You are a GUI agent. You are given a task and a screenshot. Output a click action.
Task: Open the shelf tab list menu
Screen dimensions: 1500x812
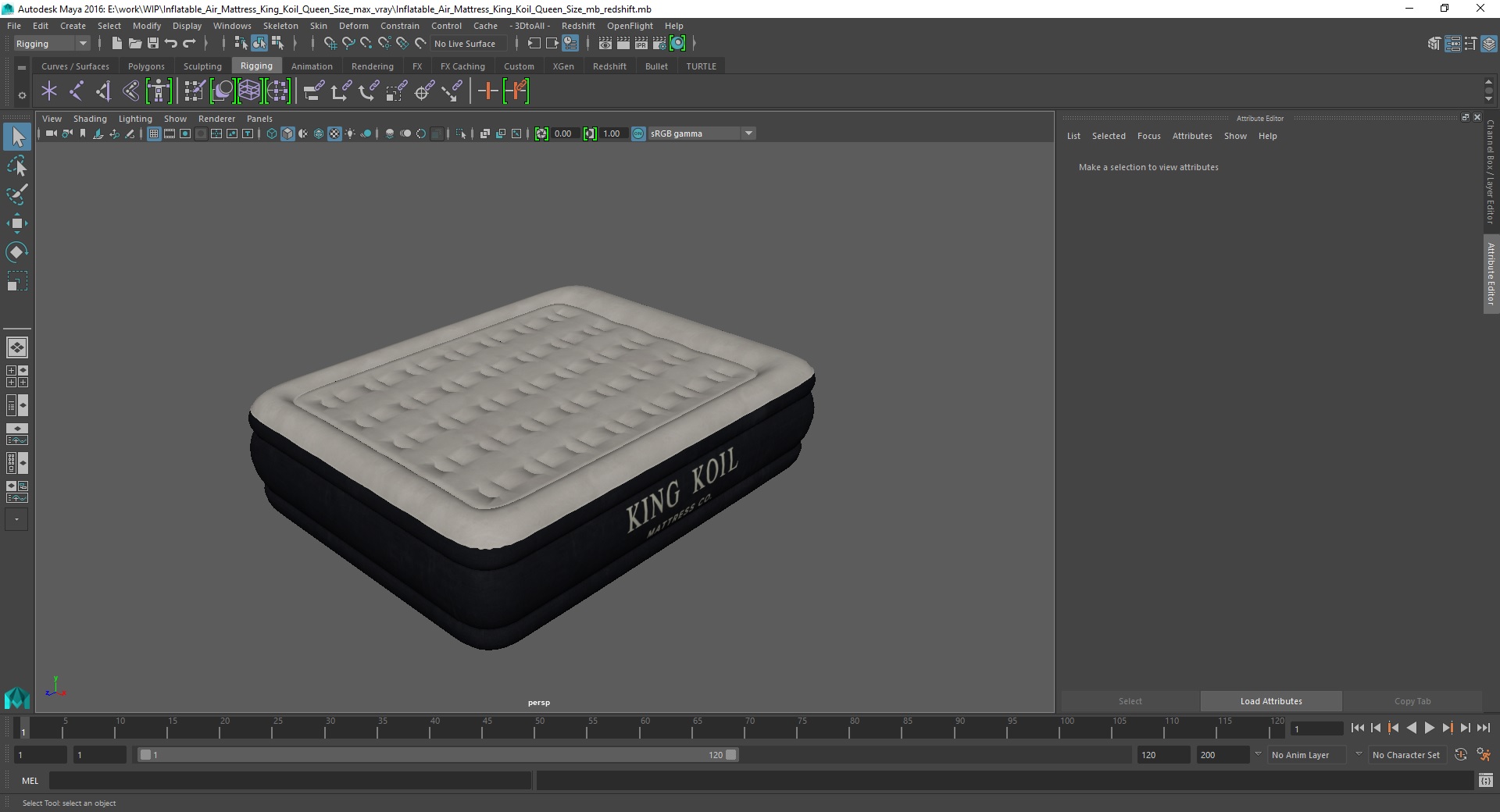22,68
